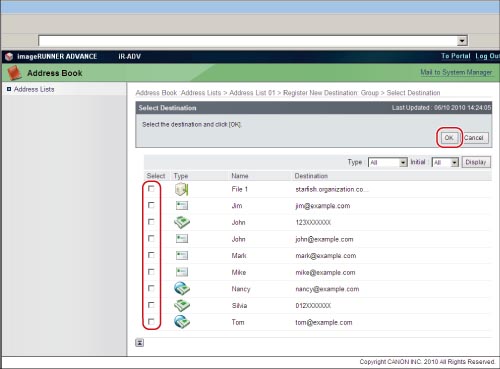The width and height of the screenshot is (500, 369).
Task: Click the e-mail icon for Mike
Action: [182, 272]
